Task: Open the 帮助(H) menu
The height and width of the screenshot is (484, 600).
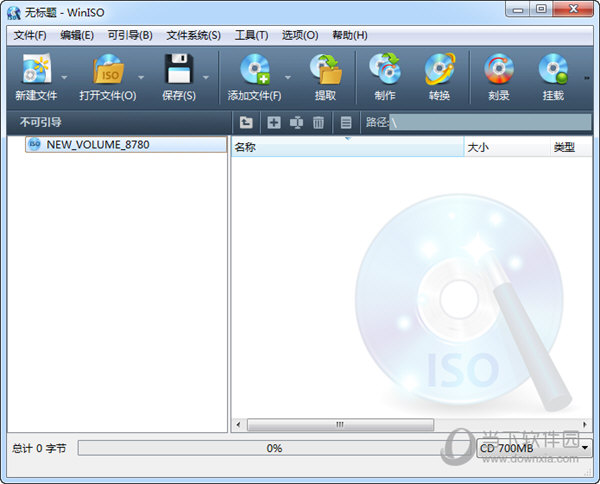Action: (x=350, y=36)
